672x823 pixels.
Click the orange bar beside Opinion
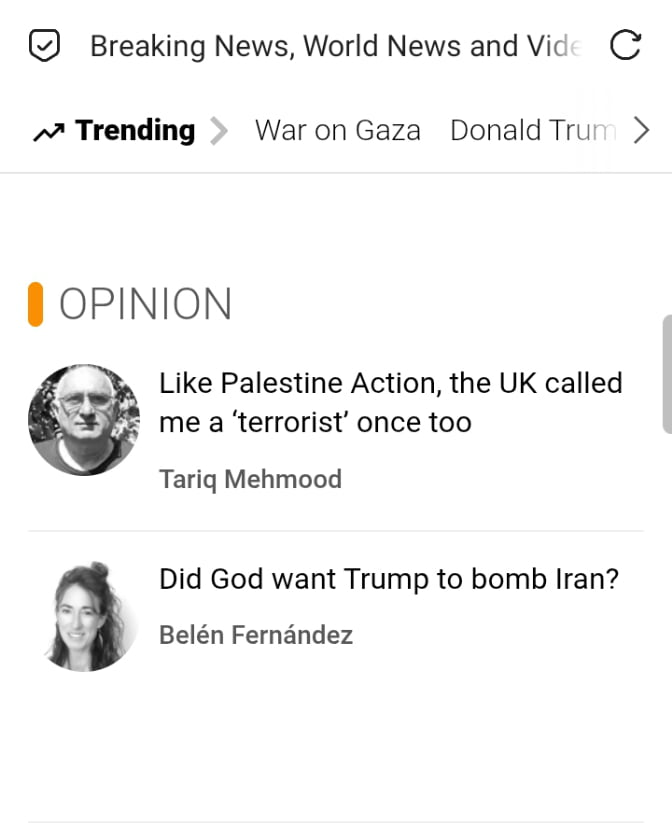pos(36,304)
